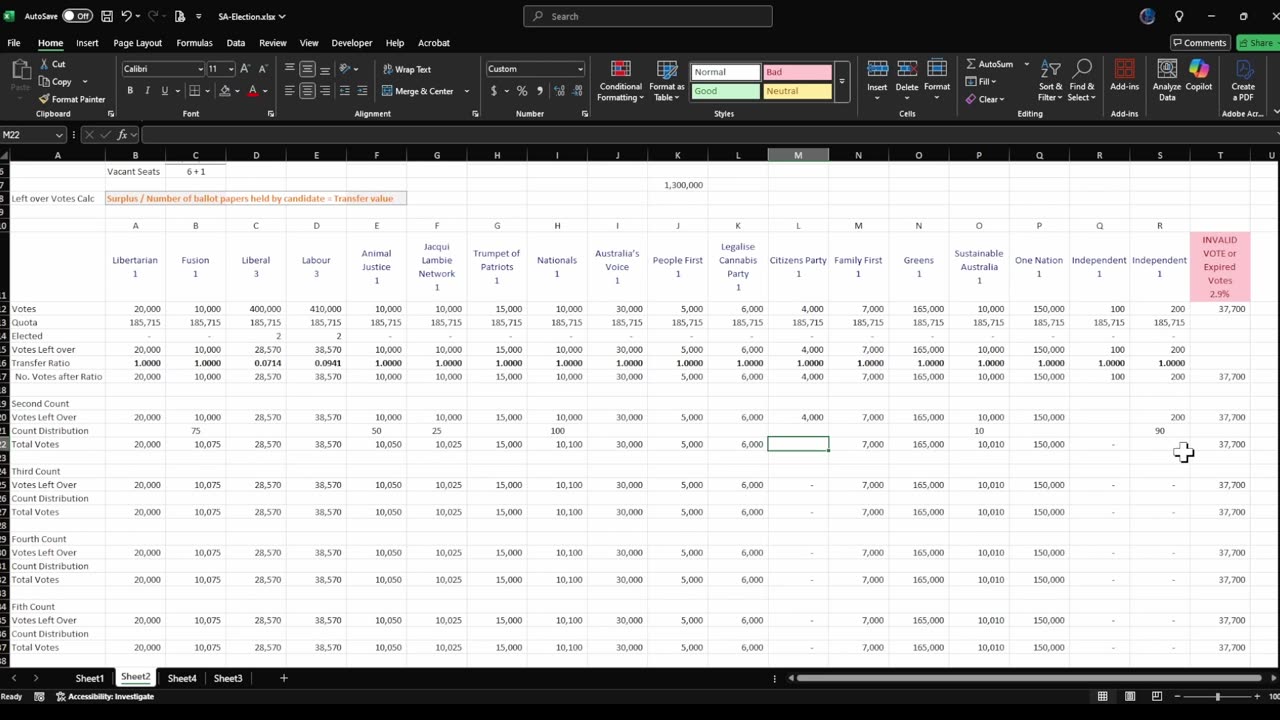This screenshot has width=1280, height=720.
Task: Click the Decrease Font Size icon
Action: point(265,69)
